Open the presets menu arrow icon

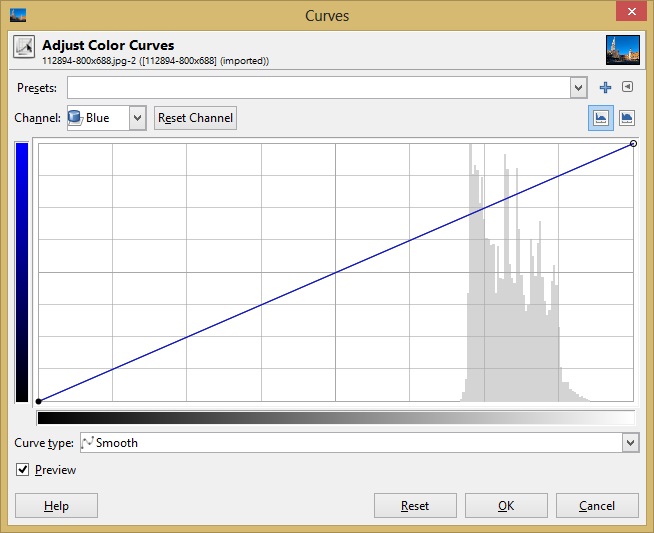pos(627,88)
